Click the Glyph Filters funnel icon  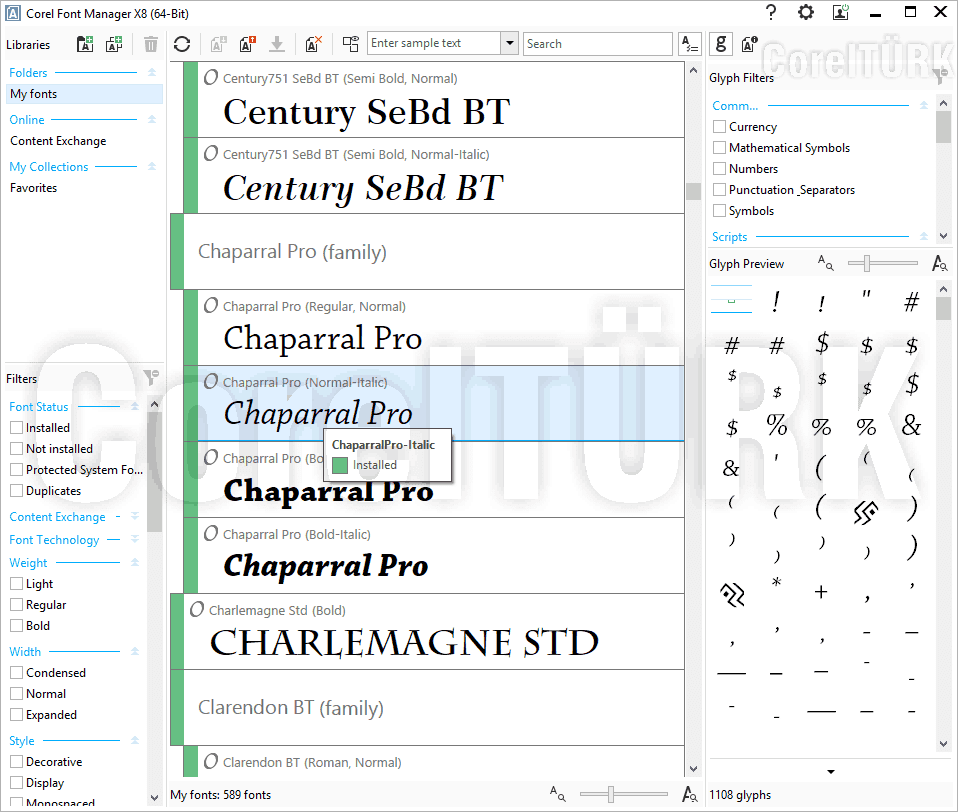(942, 76)
